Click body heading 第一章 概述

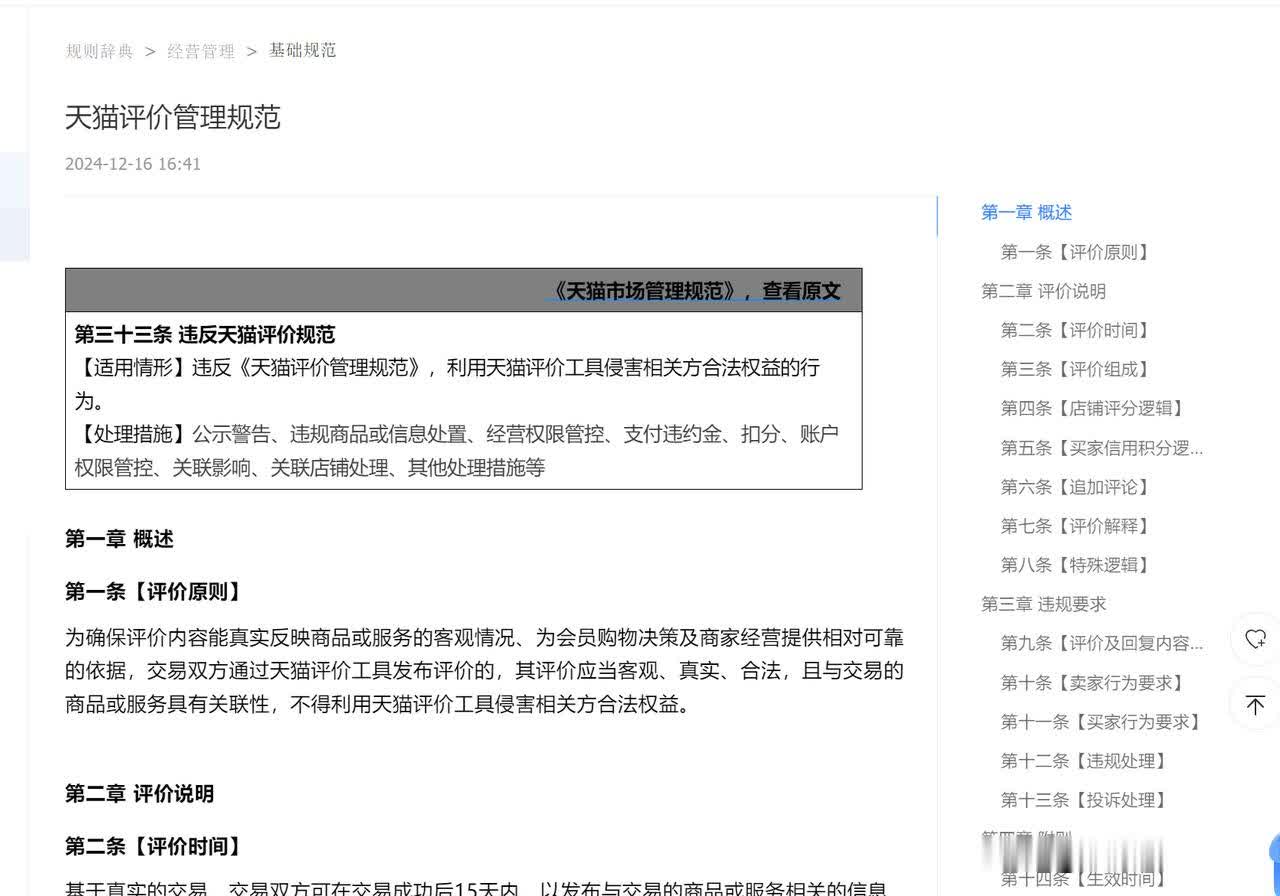(119, 540)
